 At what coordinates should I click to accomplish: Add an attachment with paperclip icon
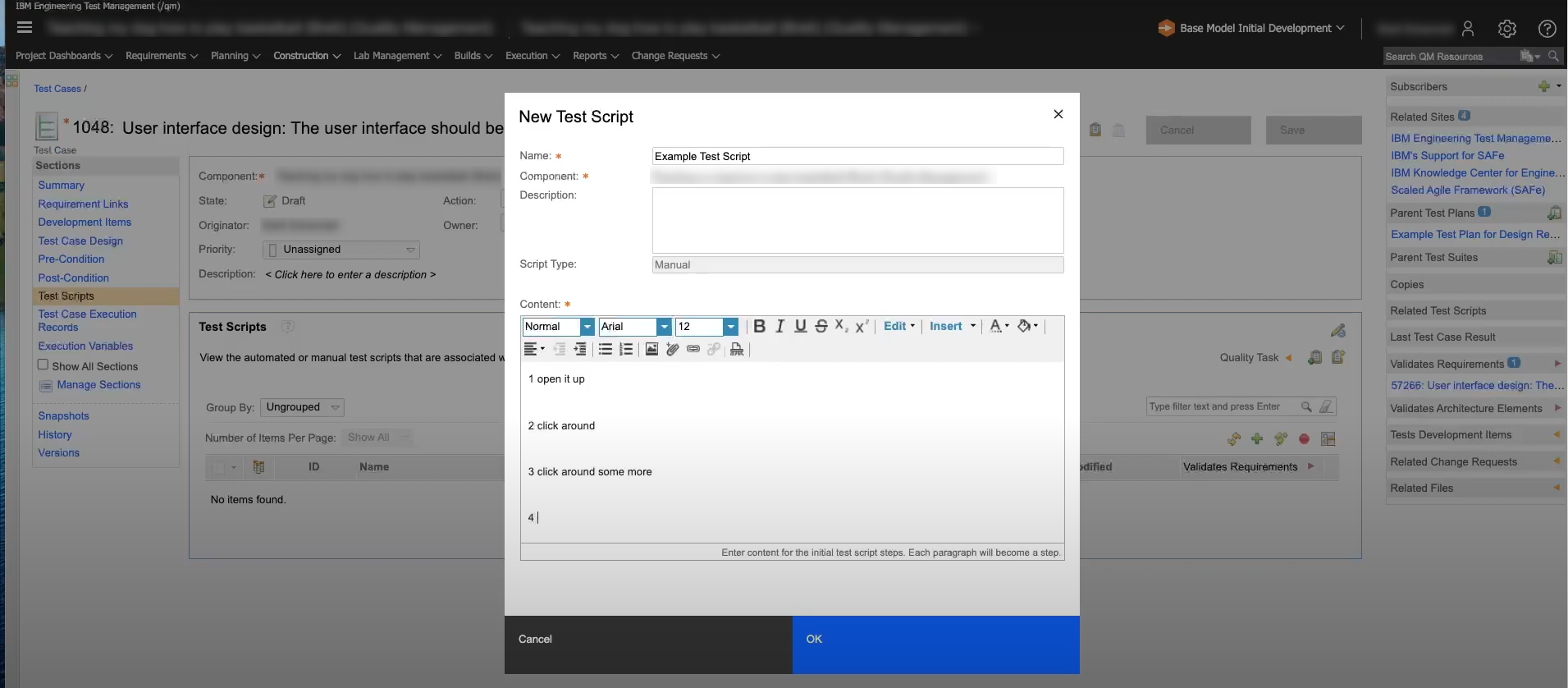click(x=673, y=350)
